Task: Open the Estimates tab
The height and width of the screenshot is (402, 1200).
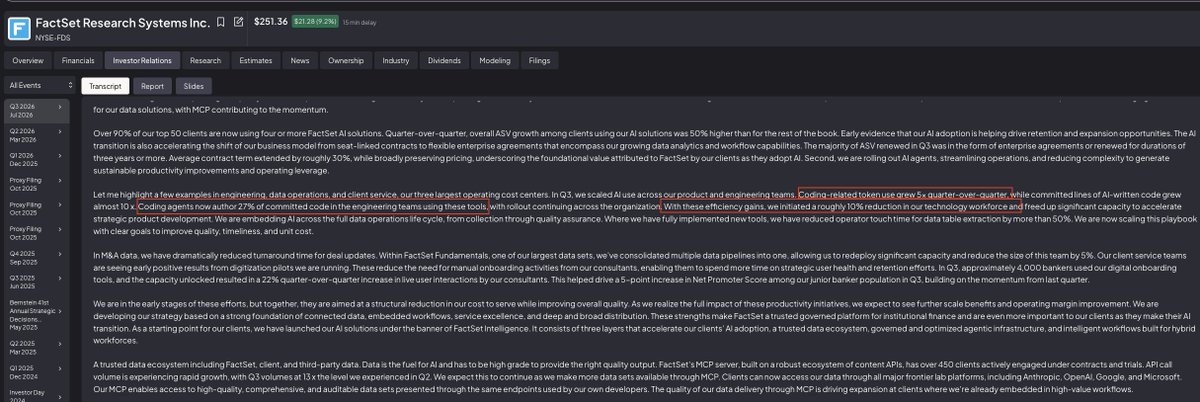Action: (x=255, y=61)
